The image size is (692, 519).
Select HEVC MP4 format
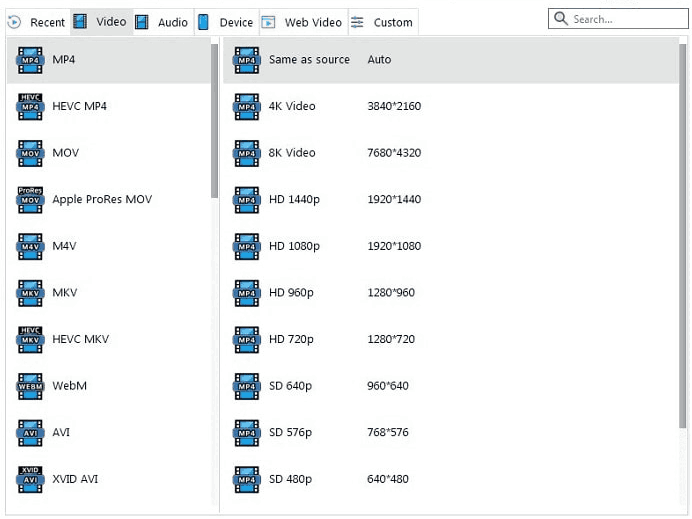79,106
